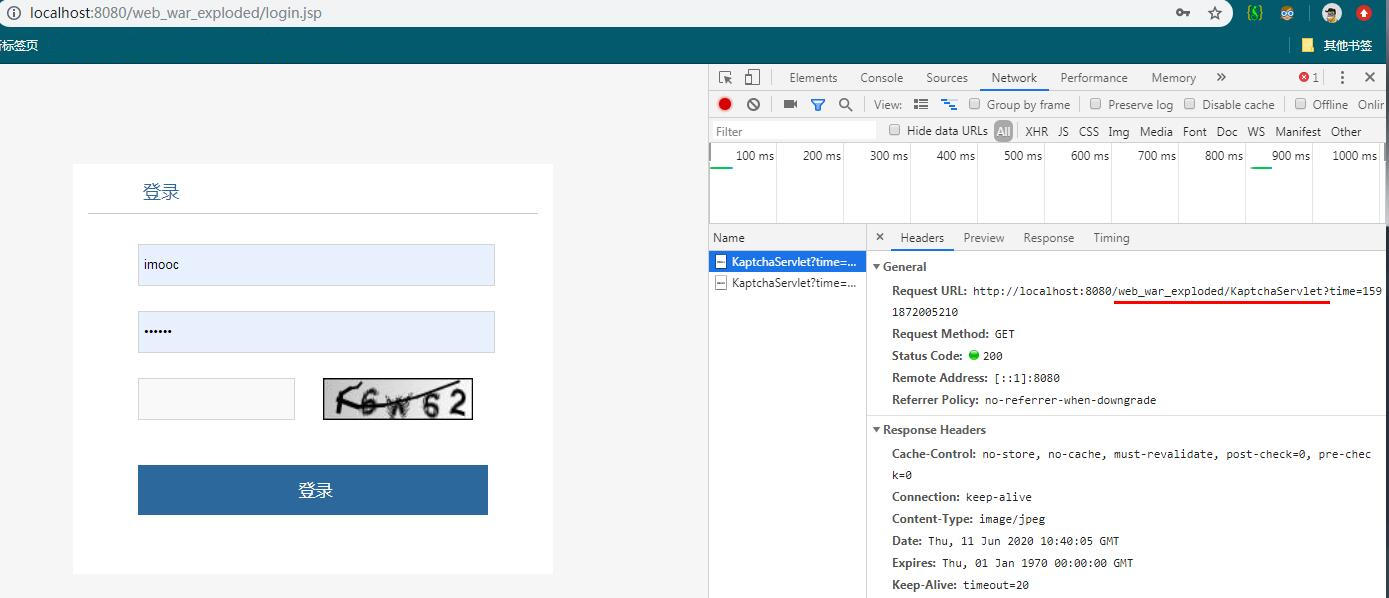The image size is (1389, 598).
Task: Open the Sources tab
Action: coord(946,77)
